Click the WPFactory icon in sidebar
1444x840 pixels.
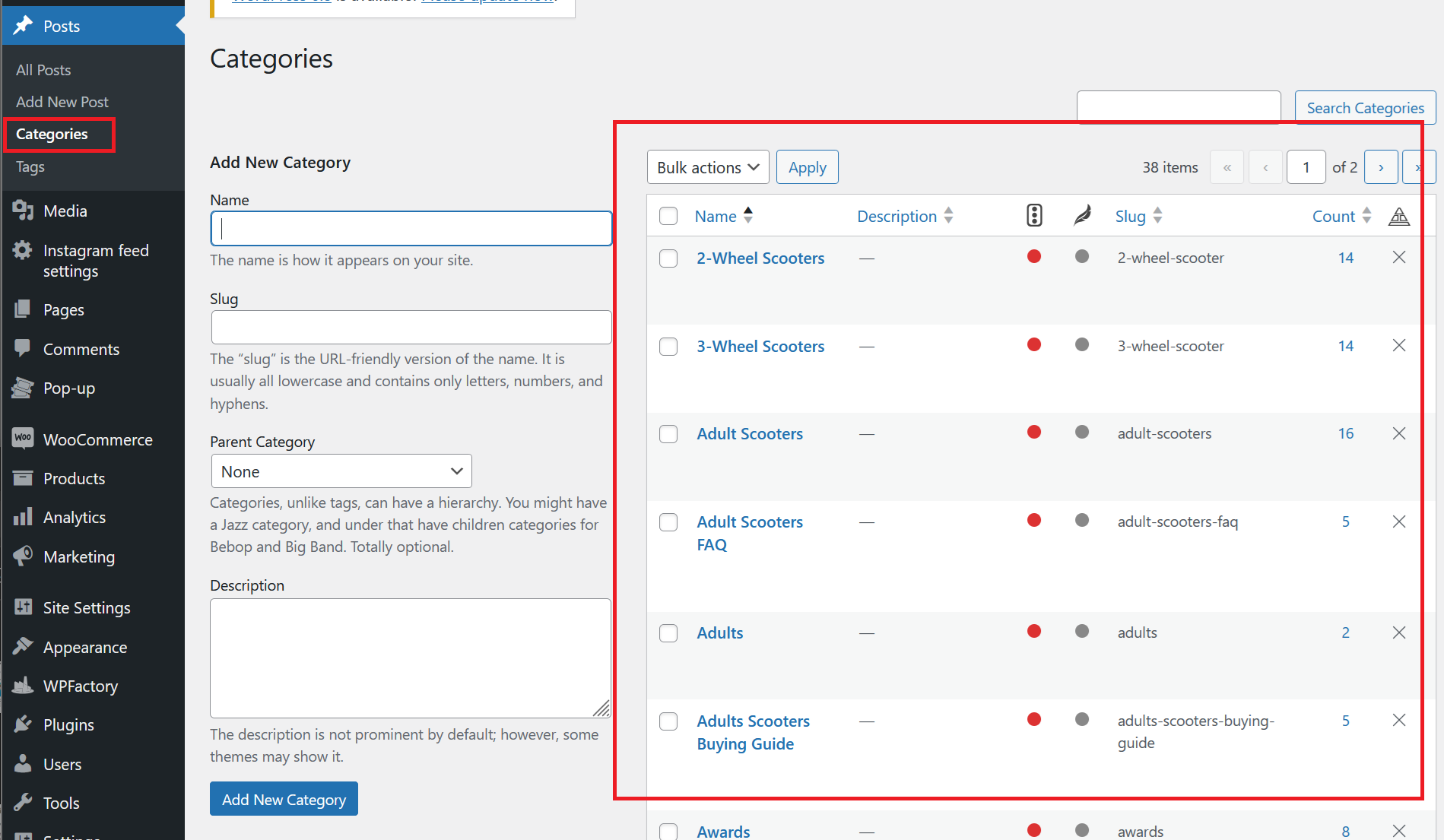(x=24, y=686)
